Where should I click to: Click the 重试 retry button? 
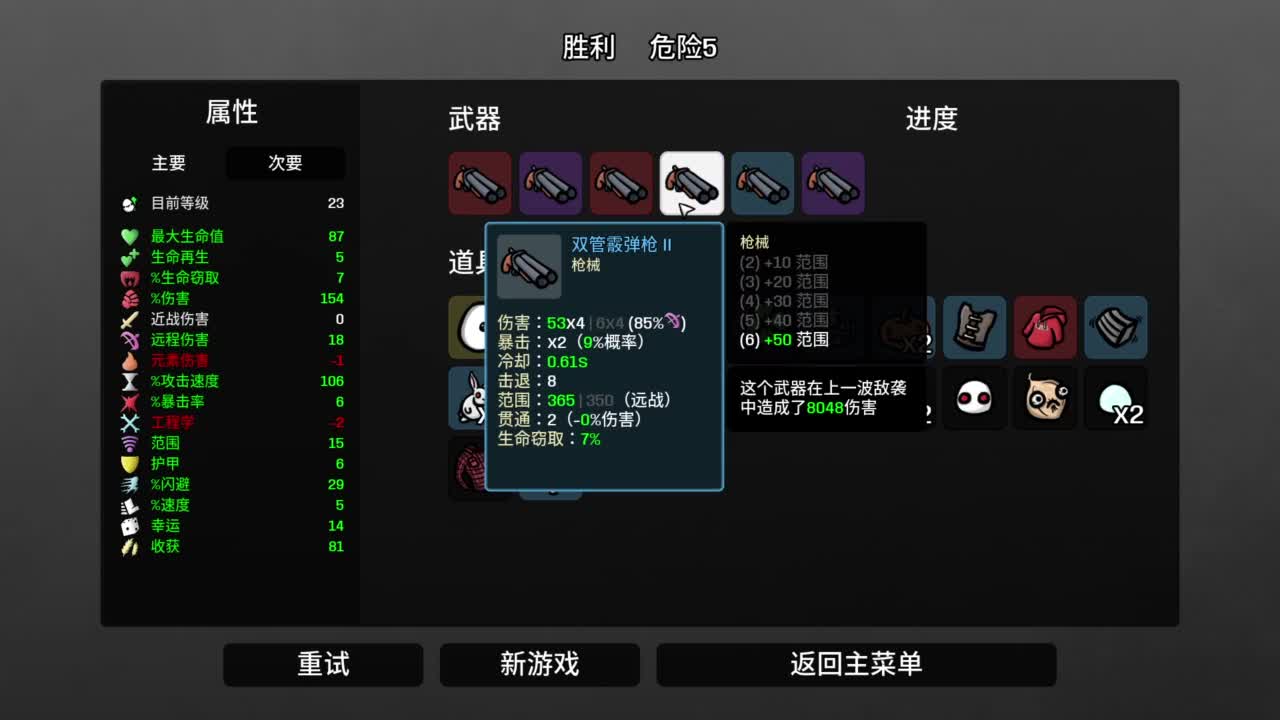[x=323, y=664]
